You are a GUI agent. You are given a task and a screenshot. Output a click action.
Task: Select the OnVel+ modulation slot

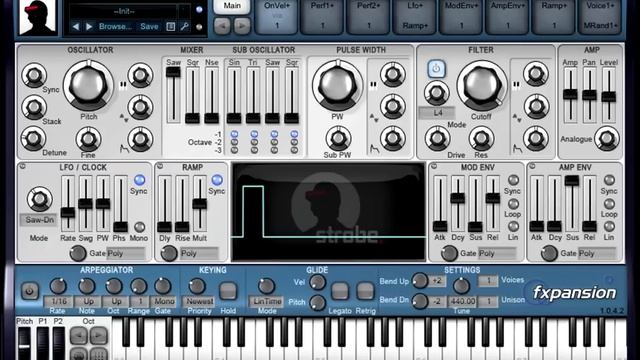click(x=277, y=16)
